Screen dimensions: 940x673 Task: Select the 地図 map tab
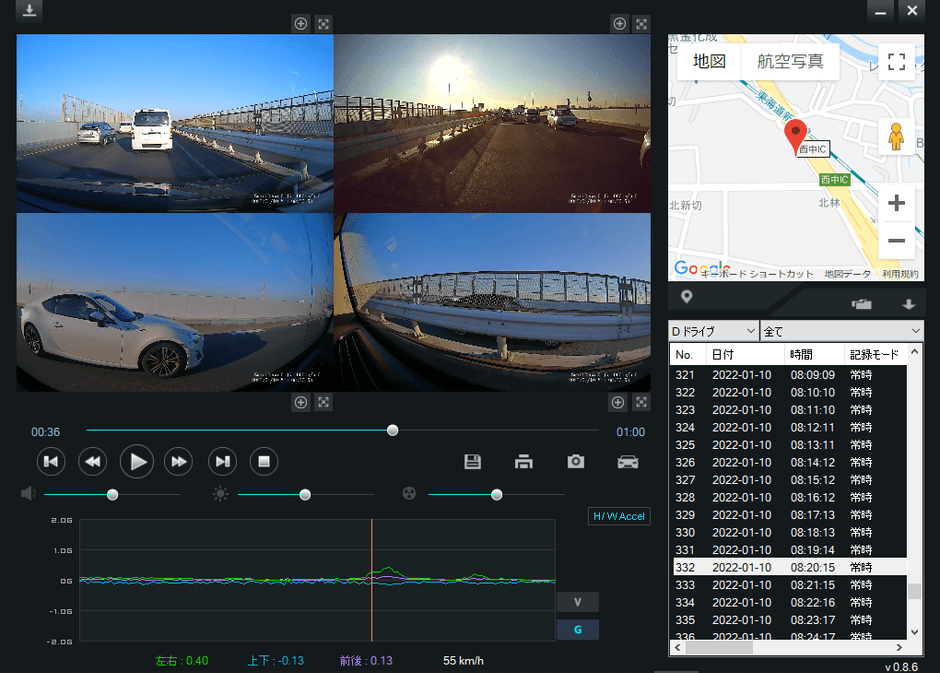[709, 61]
